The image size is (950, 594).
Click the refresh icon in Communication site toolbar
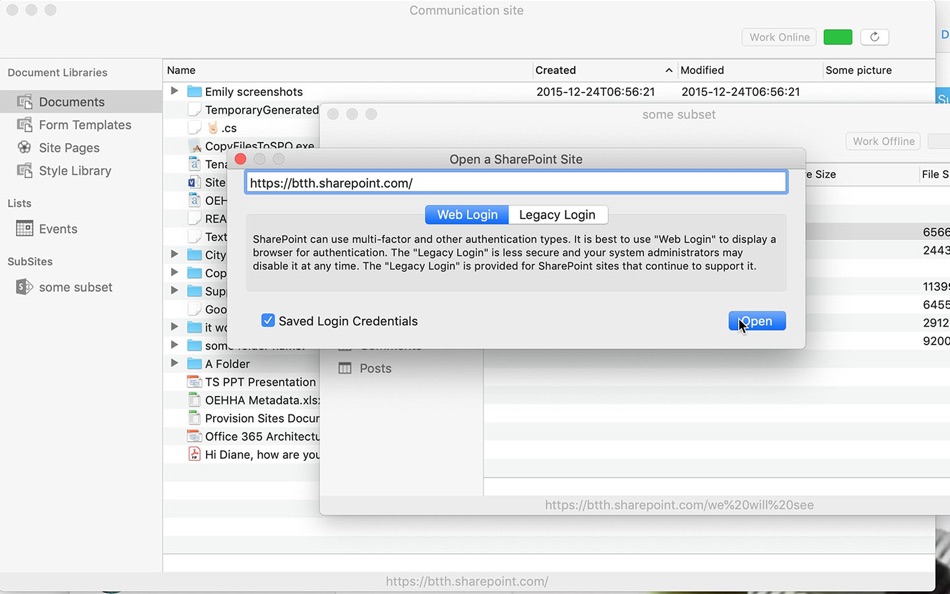[x=874, y=37]
